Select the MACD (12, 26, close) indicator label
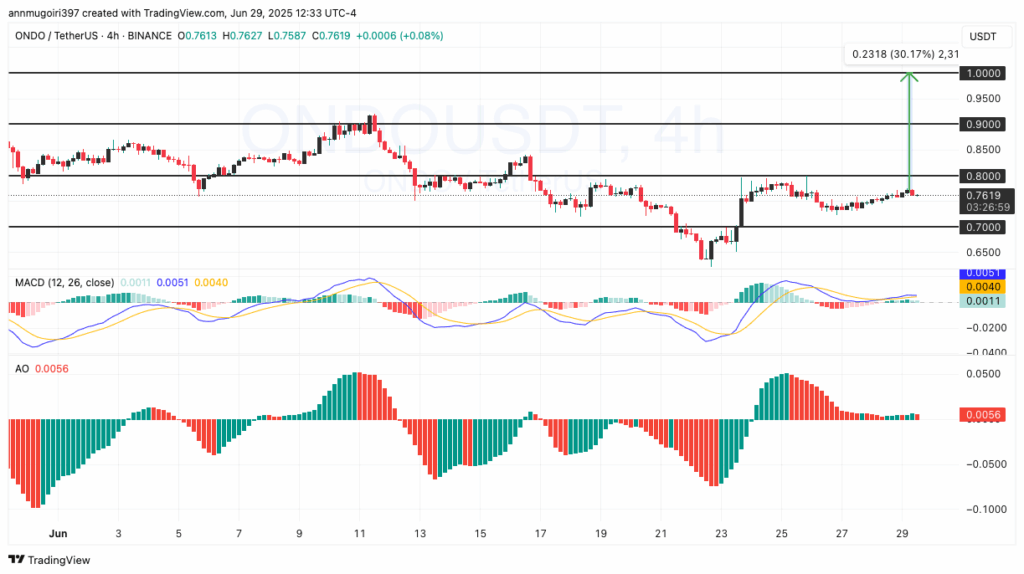The height and width of the screenshot is (574, 1024). [65, 283]
